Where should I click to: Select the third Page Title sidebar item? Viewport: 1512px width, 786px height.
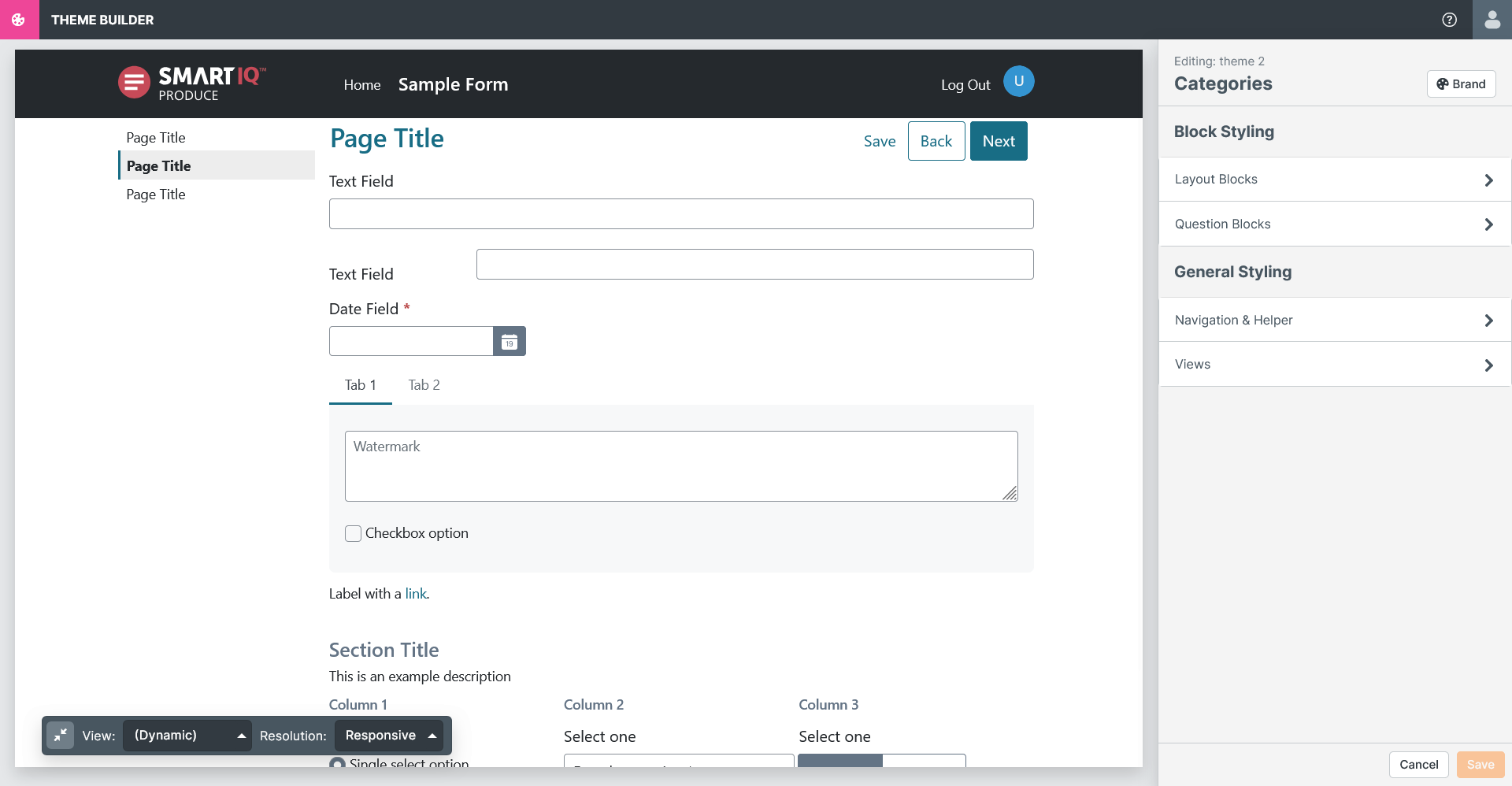pos(156,195)
